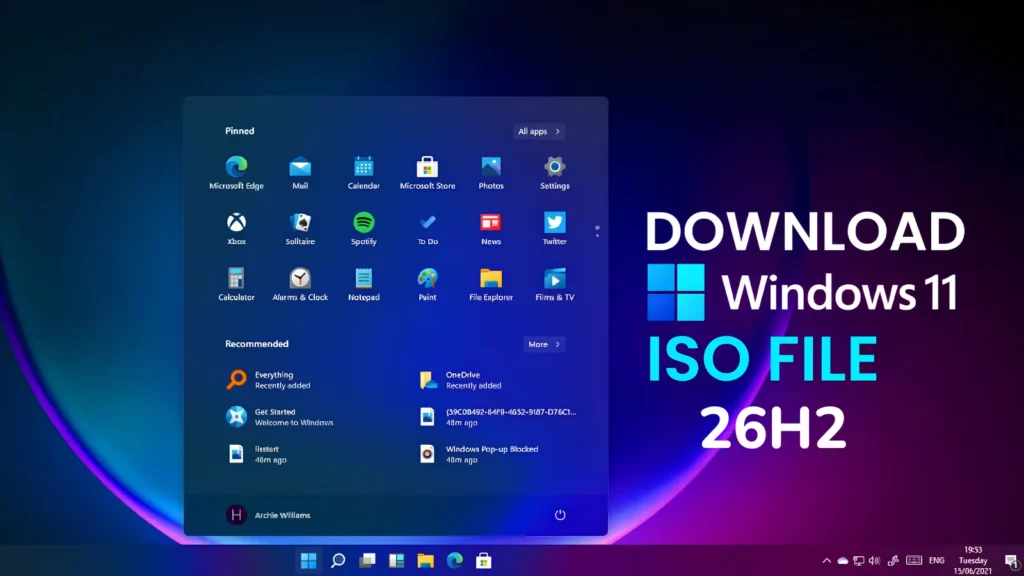The image size is (1024, 576).
Task: Open the clock and date flyout
Action: click(972, 560)
